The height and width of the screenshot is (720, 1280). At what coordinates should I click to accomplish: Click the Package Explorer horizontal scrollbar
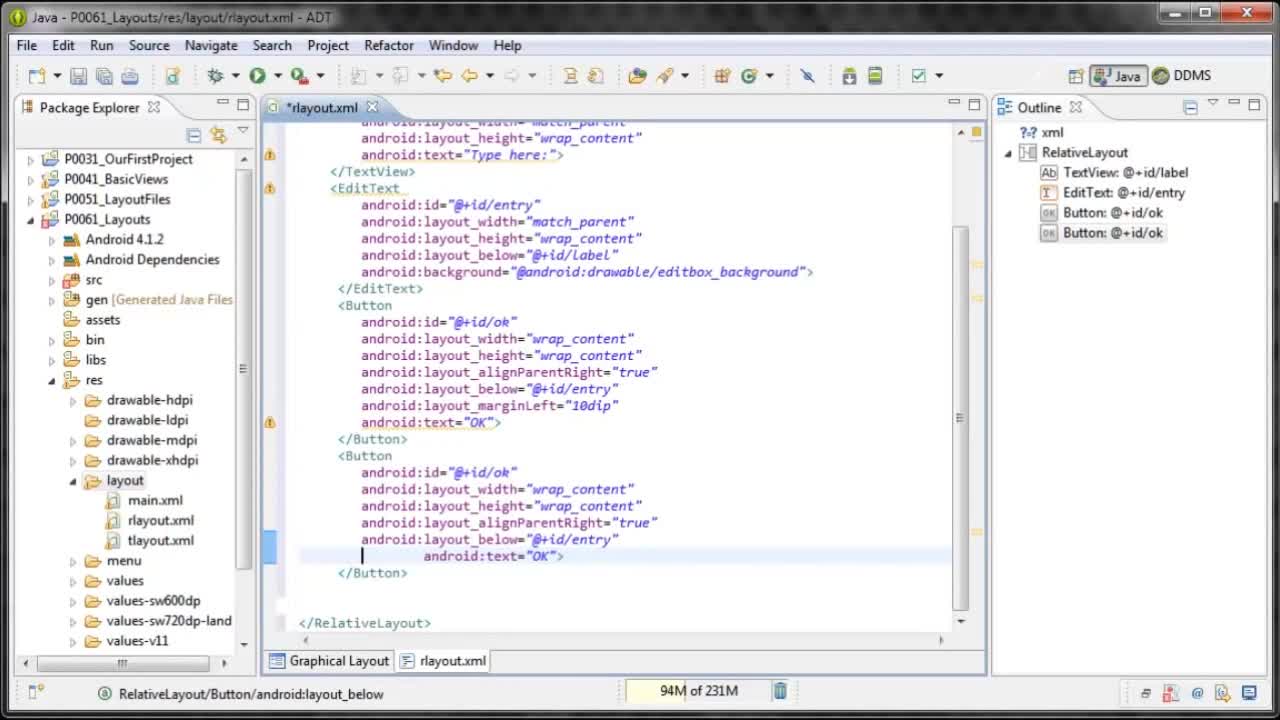122,662
